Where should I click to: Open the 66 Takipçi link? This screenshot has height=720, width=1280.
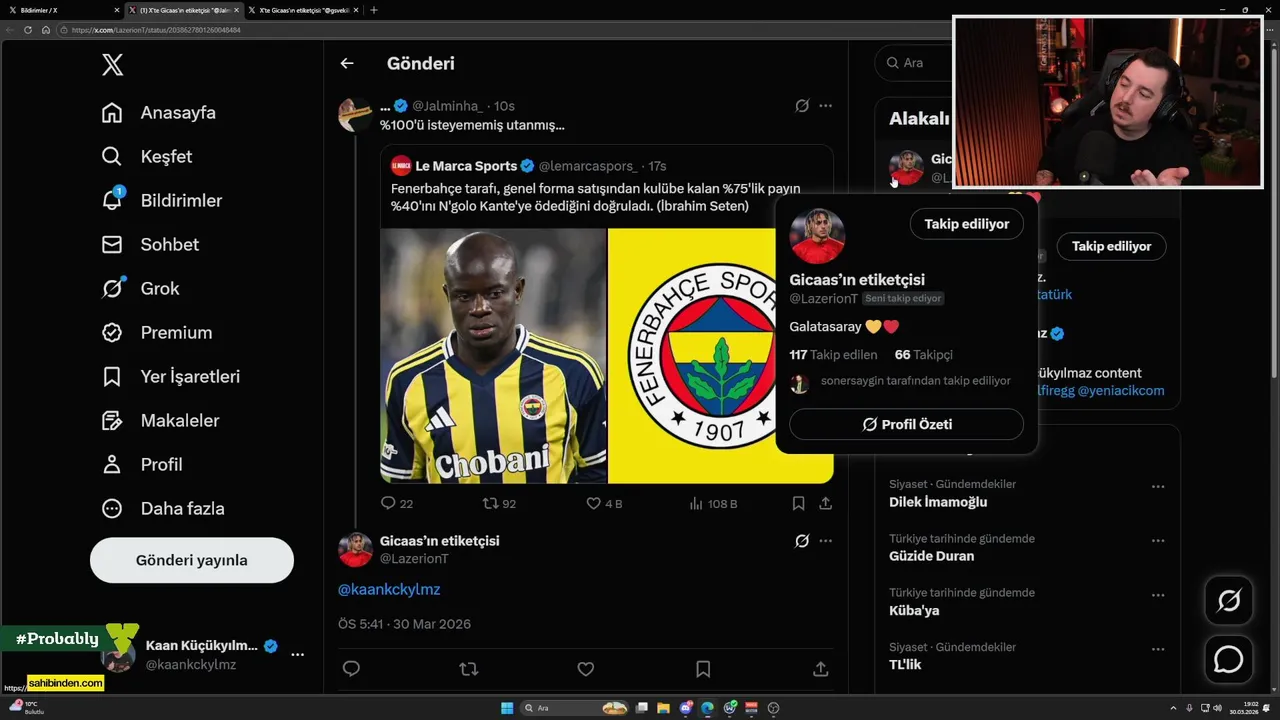click(924, 355)
